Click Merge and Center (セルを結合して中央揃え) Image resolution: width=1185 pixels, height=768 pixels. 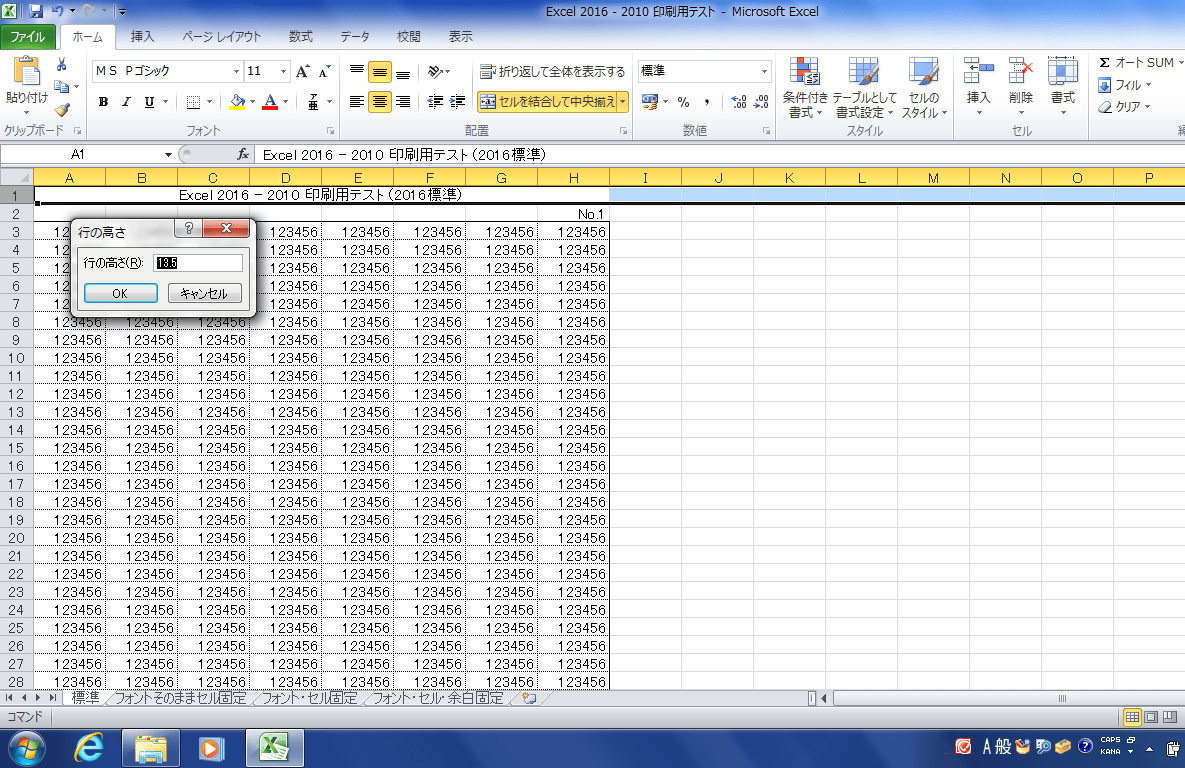coord(548,101)
